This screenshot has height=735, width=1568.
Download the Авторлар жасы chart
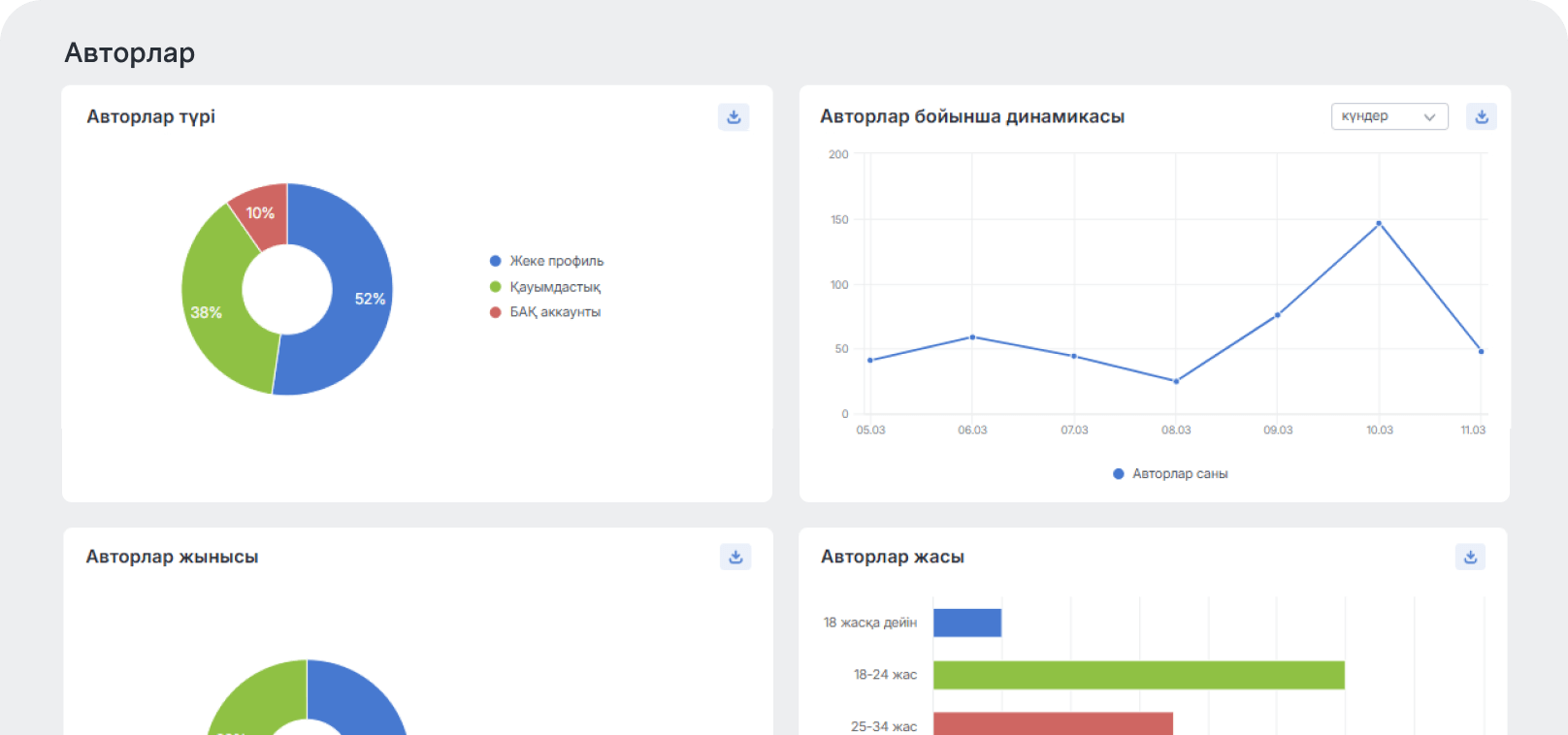click(x=1470, y=557)
